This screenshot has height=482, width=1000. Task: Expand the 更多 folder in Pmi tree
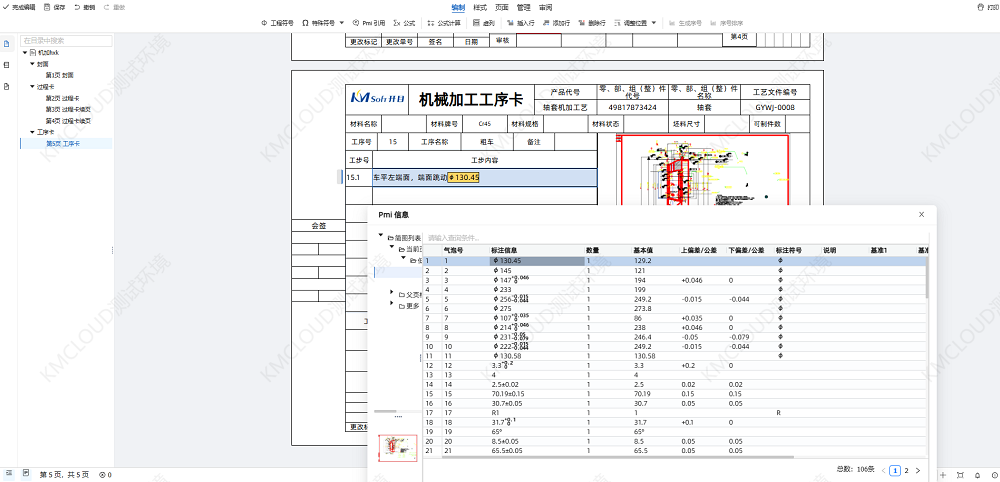pos(392,305)
